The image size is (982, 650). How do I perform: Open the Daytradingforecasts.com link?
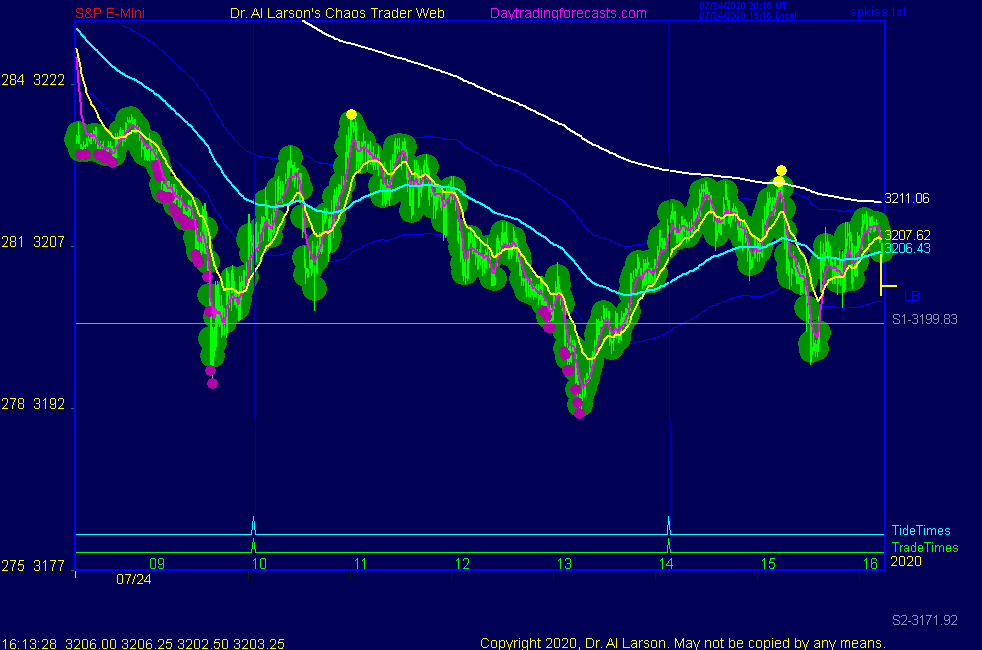point(568,13)
